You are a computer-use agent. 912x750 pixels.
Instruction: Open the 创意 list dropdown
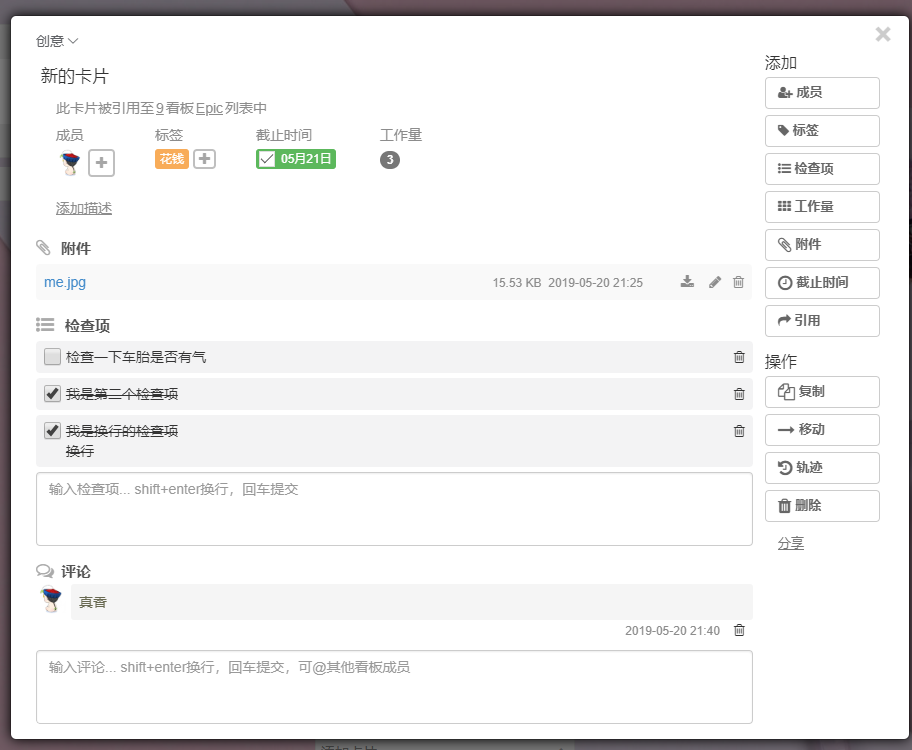click(x=56, y=41)
